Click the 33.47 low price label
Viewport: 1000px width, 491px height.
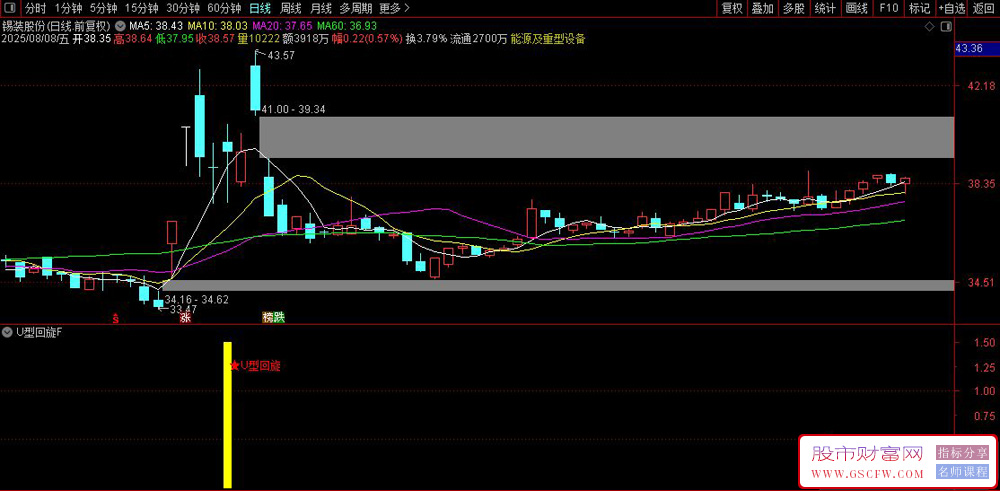(x=183, y=309)
